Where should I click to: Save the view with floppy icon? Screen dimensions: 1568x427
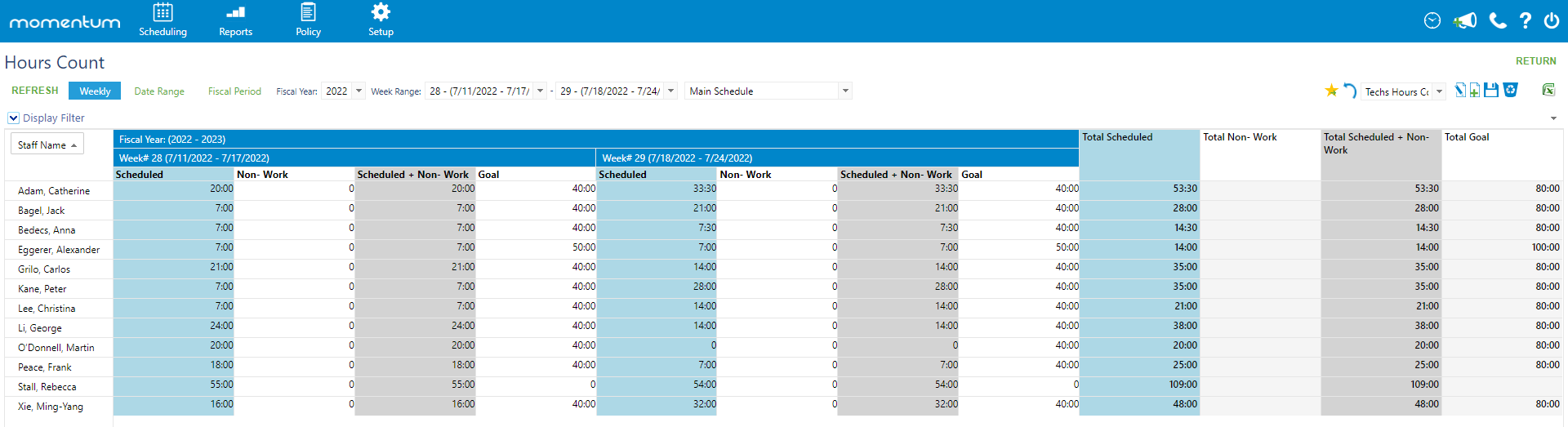click(1491, 91)
